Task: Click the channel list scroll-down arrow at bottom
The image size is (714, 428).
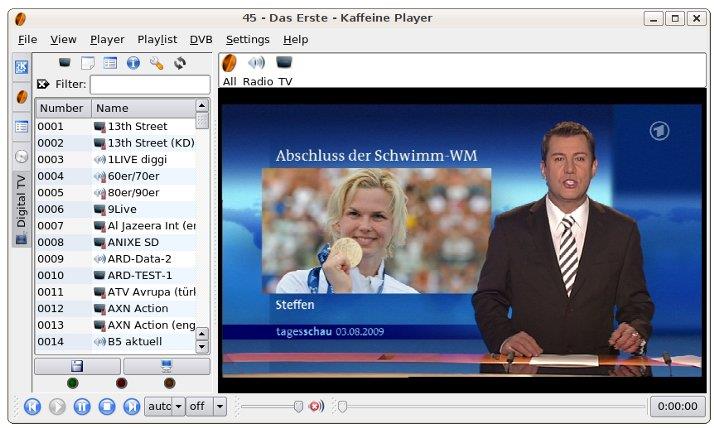Action: tap(202, 347)
